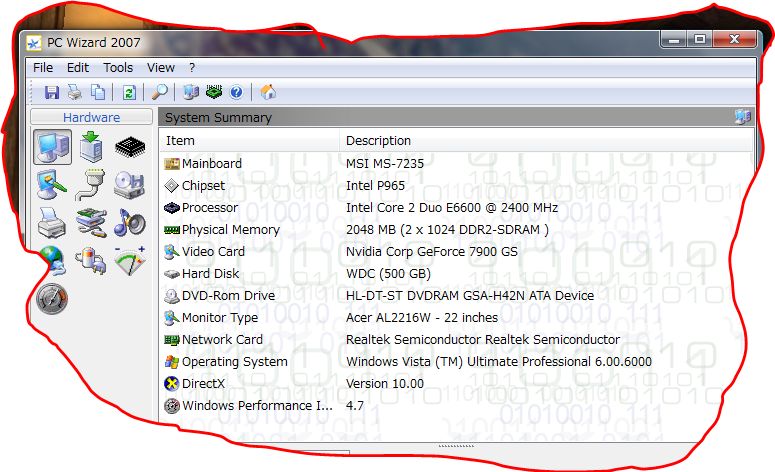Select the I/O Ports cable connector icon
Screen dimensions: 775x472
(91, 185)
